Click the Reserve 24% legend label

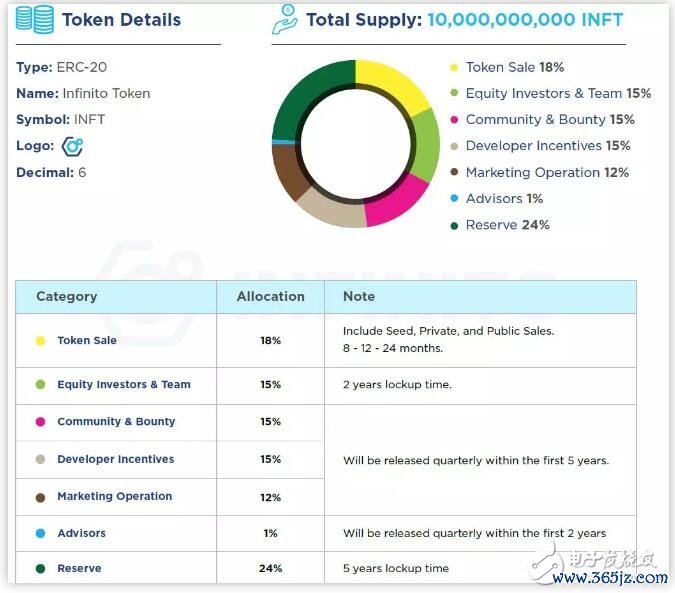point(508,225)
